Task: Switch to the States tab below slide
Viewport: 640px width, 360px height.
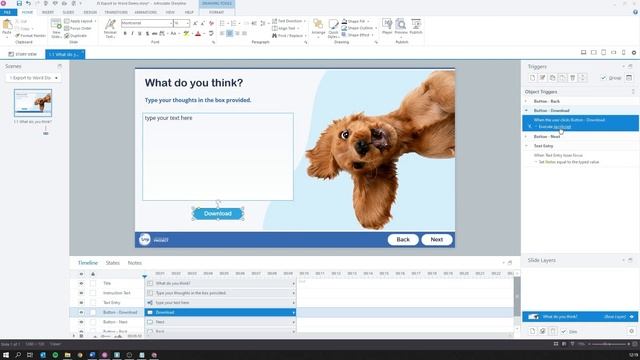Action: click(113, 263)
